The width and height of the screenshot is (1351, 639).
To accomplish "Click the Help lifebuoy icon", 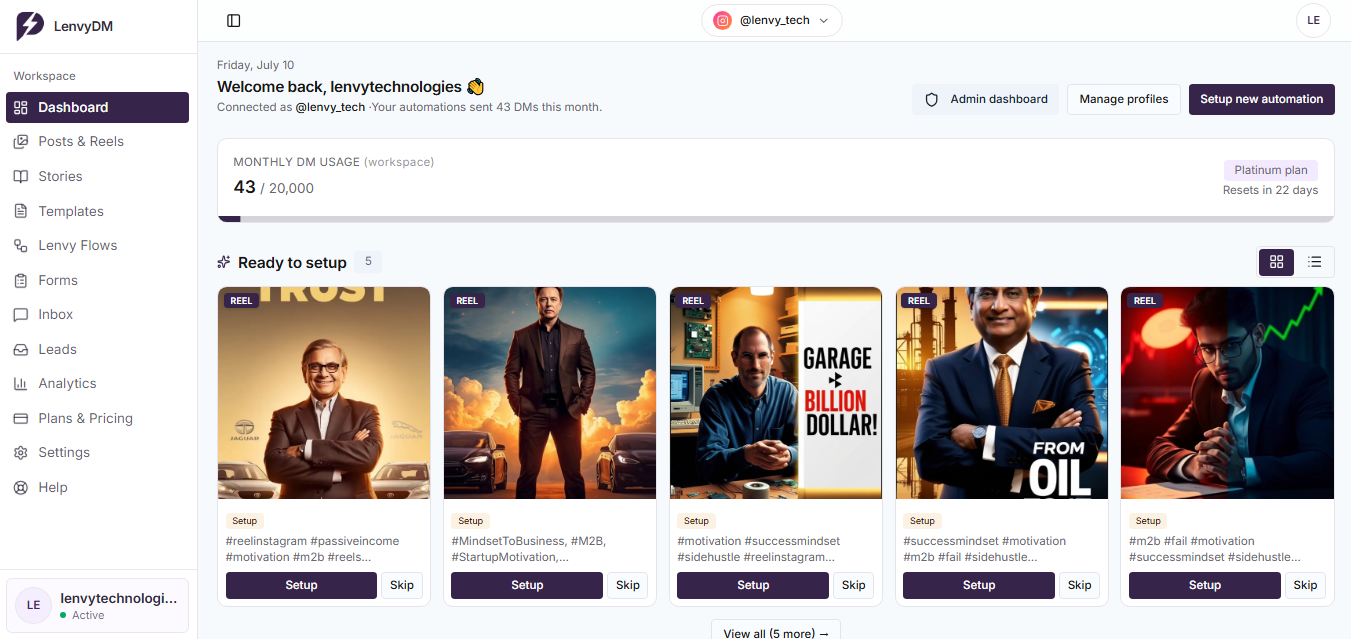I will [21, 487].
